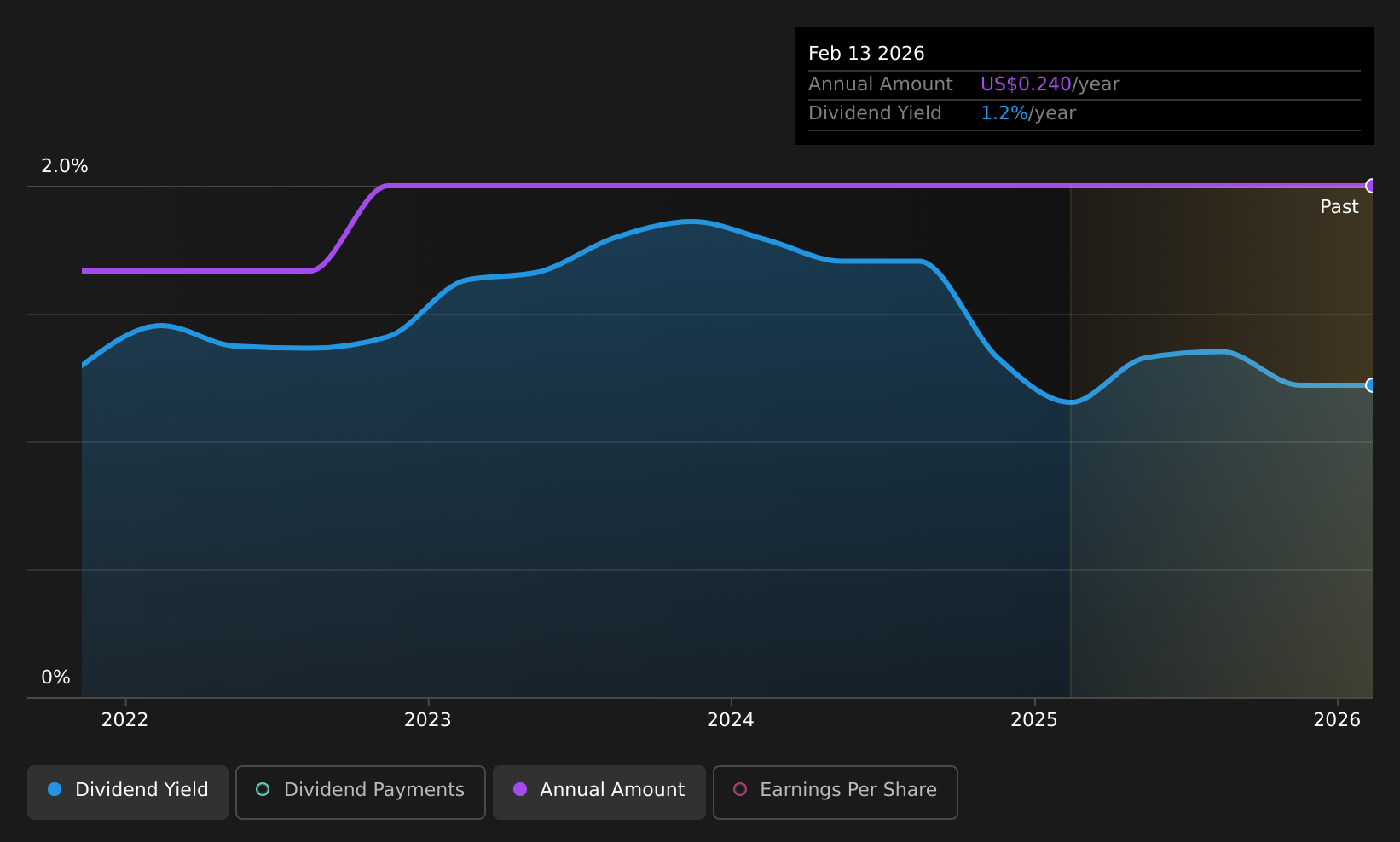Click the 2023 x-axis label
The height and width of the screenshot is (842, 1400).
click(427, 720)
